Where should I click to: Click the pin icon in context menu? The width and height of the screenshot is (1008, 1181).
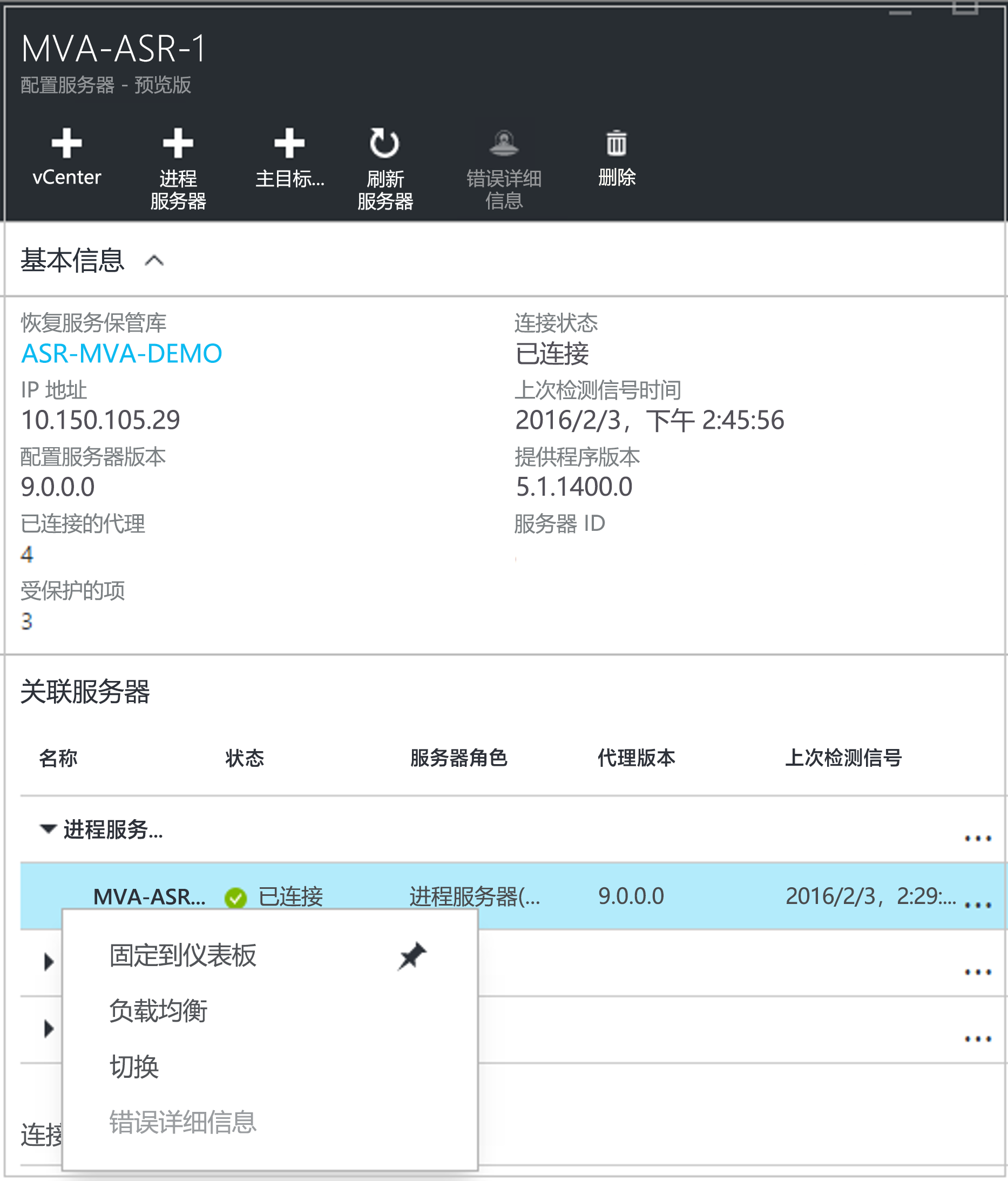coord(412,956)
